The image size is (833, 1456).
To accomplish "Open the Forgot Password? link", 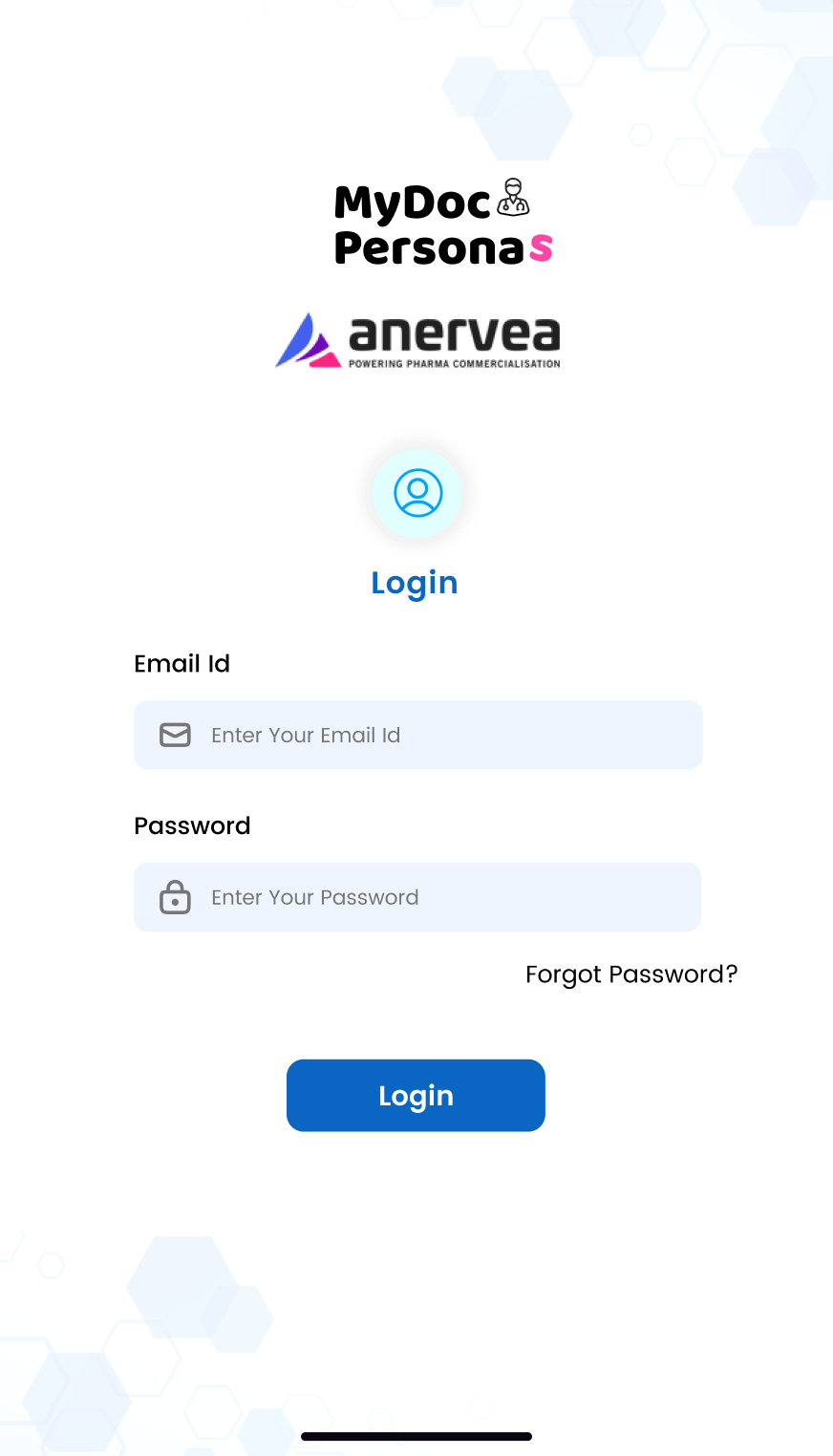I will point(631,974).
